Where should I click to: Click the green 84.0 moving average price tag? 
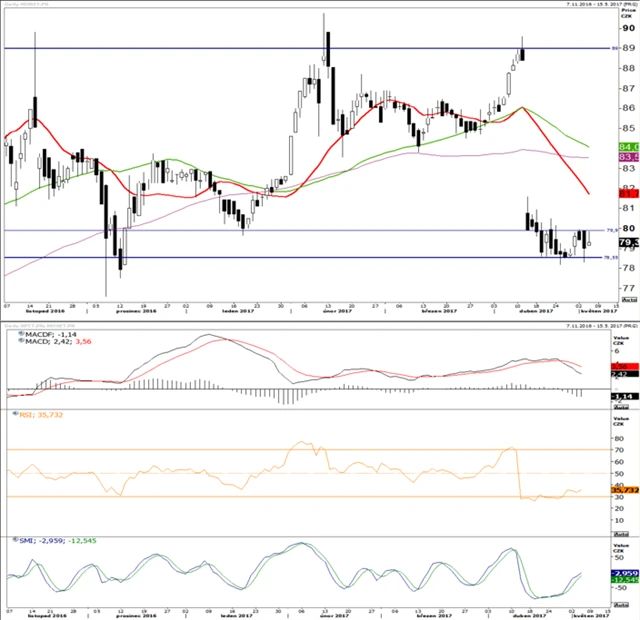tap(628, 147)
